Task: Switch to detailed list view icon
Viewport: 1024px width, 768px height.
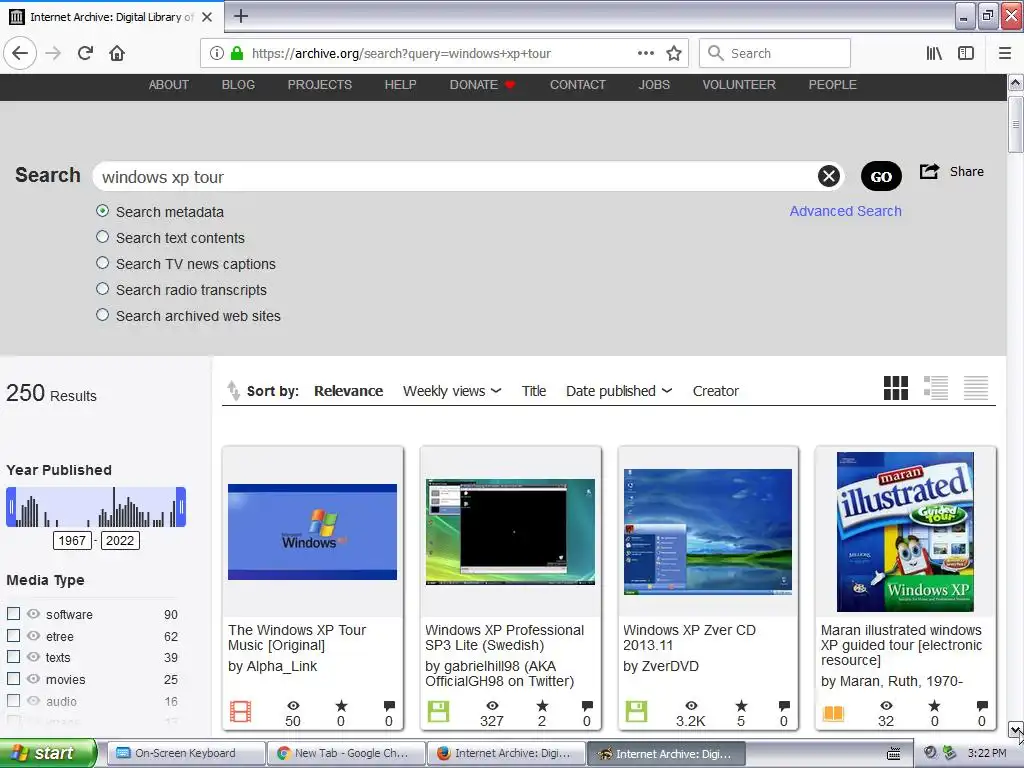Action: (x=936, y=388)
